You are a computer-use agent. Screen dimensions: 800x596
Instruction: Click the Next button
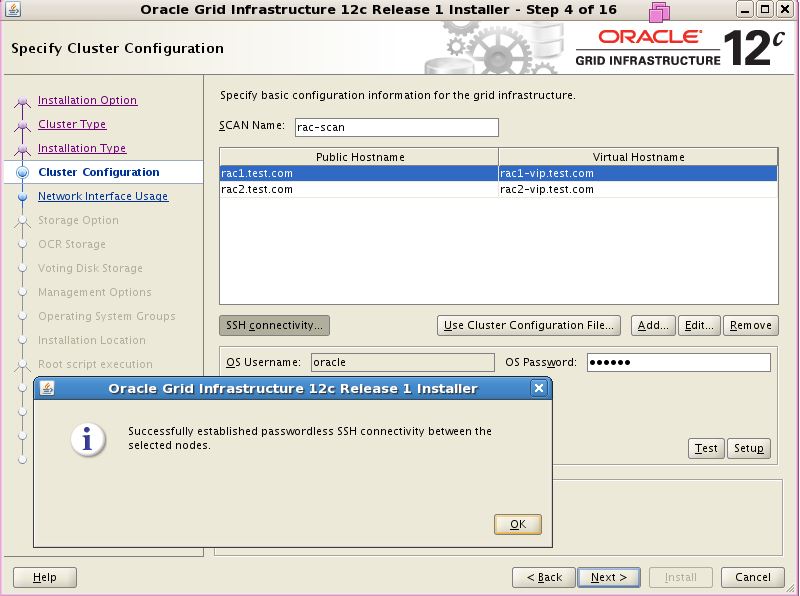tap(609, 577)
